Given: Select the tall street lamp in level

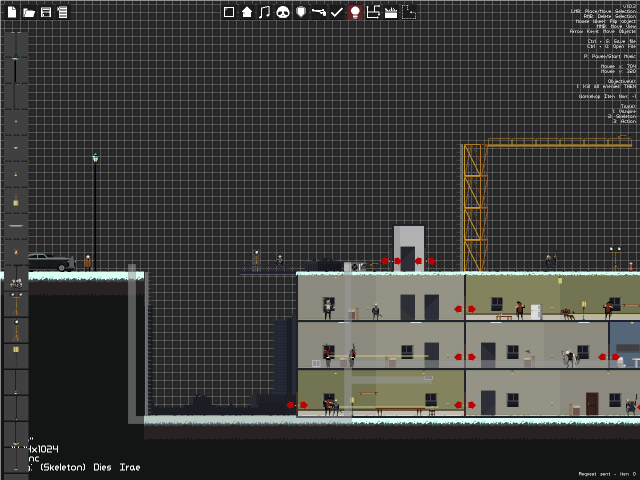Looking at the screenshot, I should 95,212.
